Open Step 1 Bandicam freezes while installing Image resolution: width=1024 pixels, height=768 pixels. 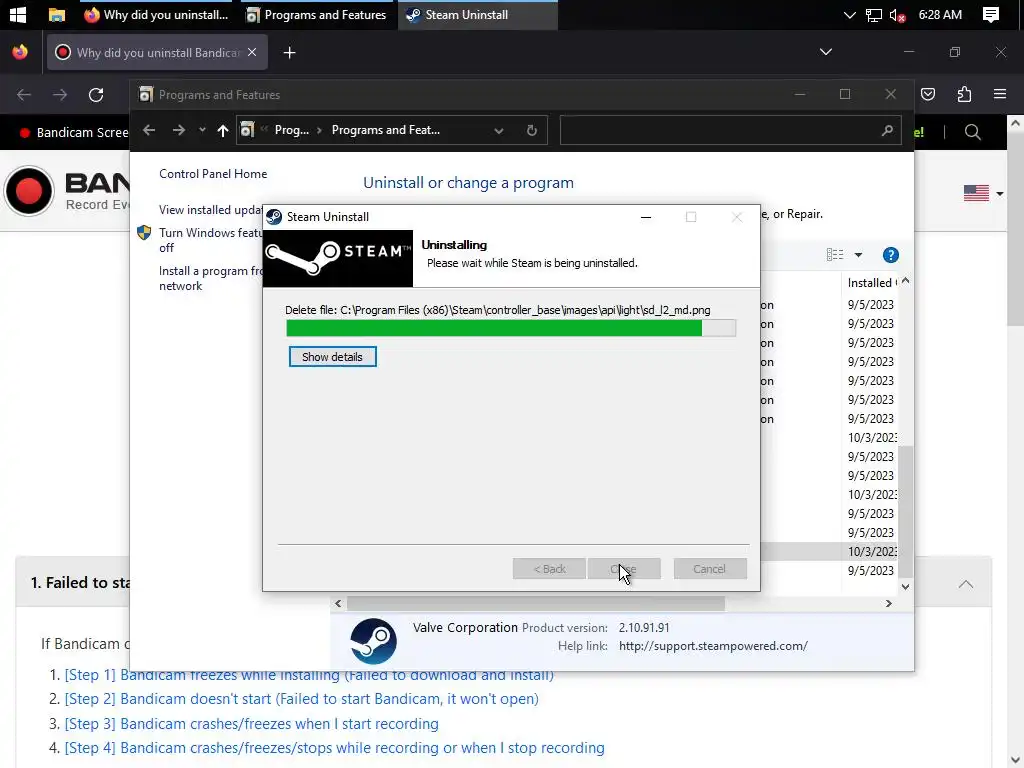tap(309, 675)
